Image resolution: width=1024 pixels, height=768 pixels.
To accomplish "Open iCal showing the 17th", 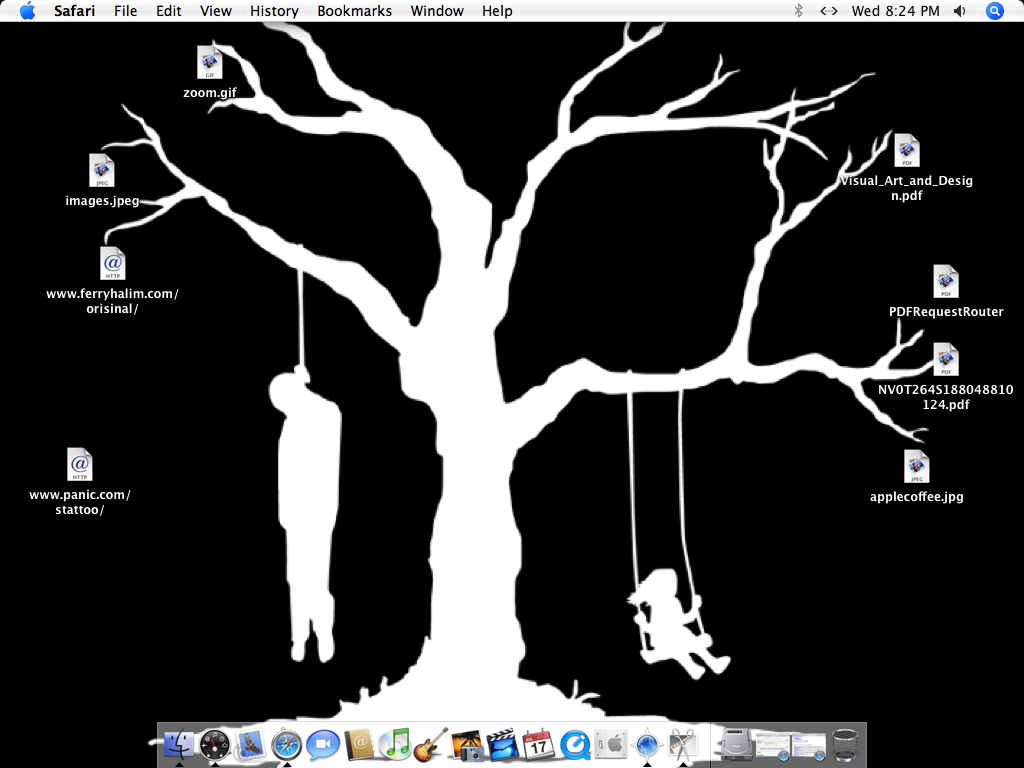I will click(537, 745).
